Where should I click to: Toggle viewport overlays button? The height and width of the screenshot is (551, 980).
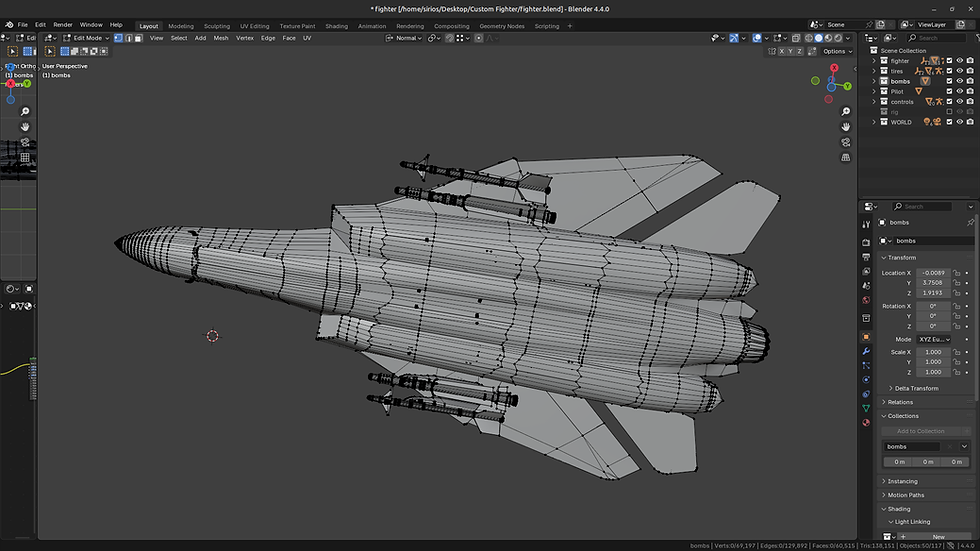coord(757,38)
